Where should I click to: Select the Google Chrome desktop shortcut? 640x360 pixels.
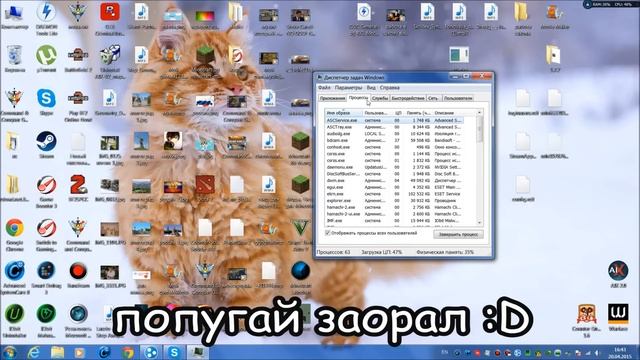14,235
